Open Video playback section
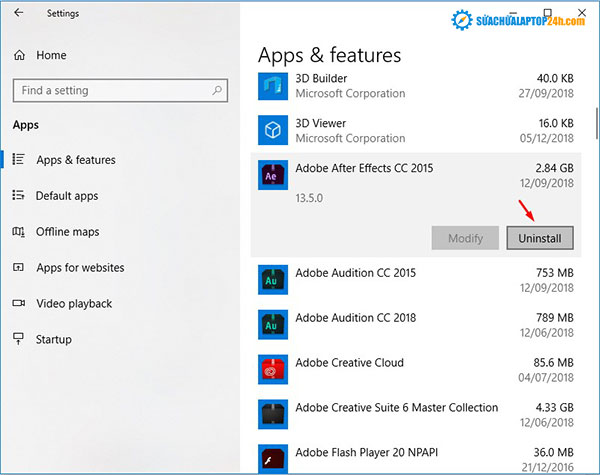This screenshot has width=600, height=475. 74,304
